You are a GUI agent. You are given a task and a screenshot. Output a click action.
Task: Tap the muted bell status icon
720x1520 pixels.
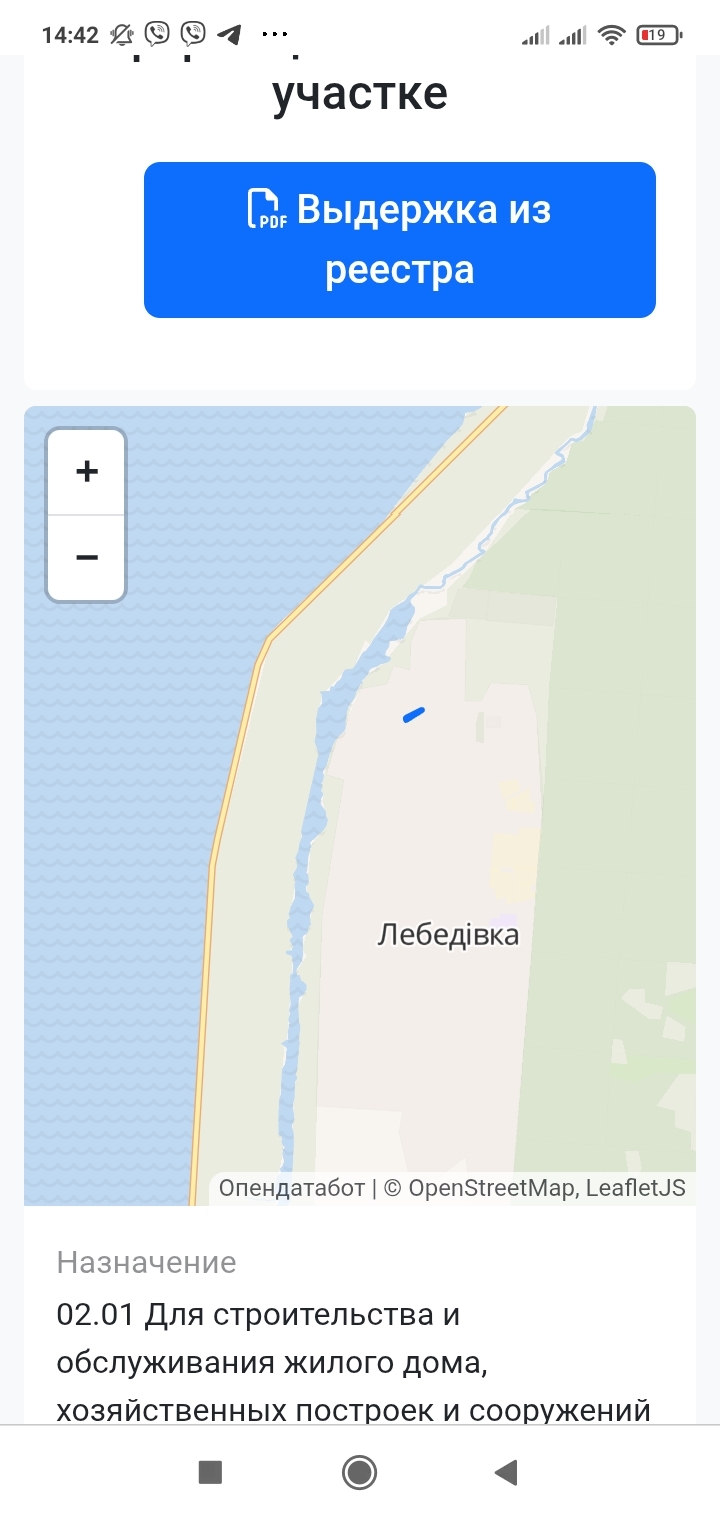(122, 35)
